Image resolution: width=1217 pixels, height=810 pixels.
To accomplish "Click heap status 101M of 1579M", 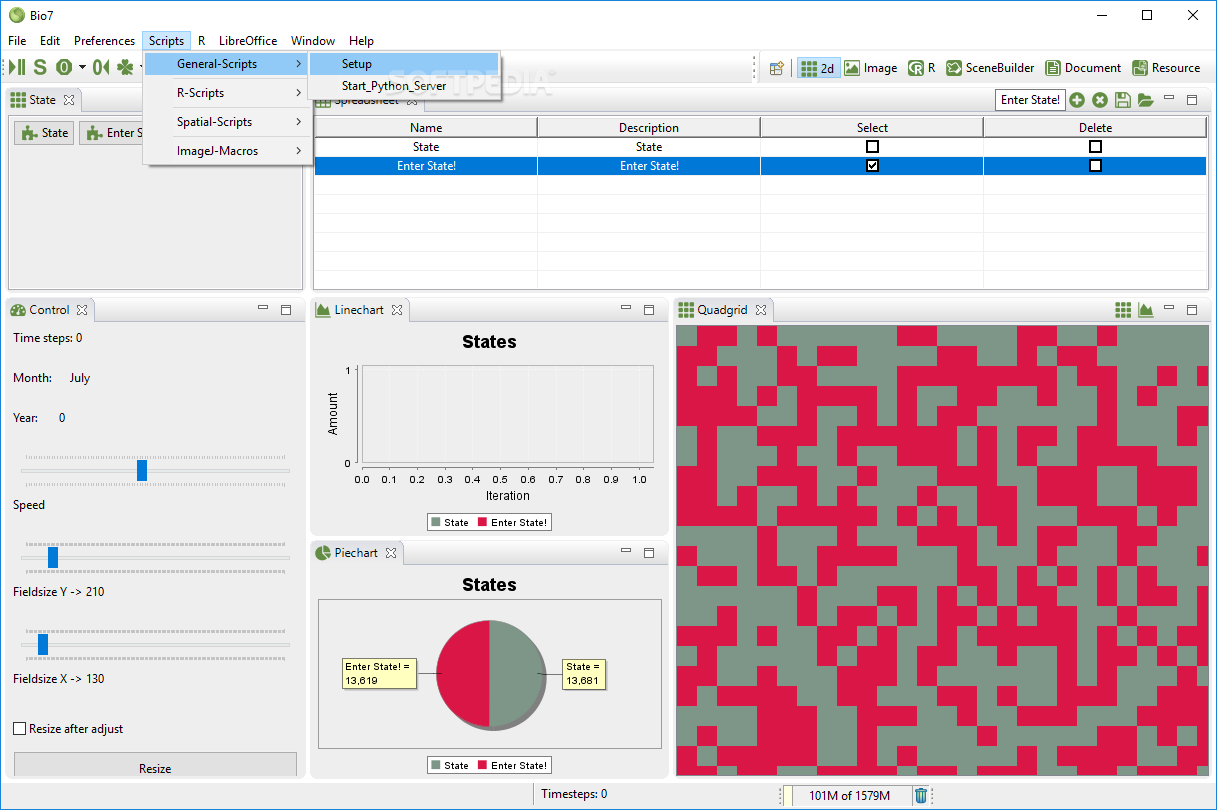I will pyautogui.click(x=848, y=796).
